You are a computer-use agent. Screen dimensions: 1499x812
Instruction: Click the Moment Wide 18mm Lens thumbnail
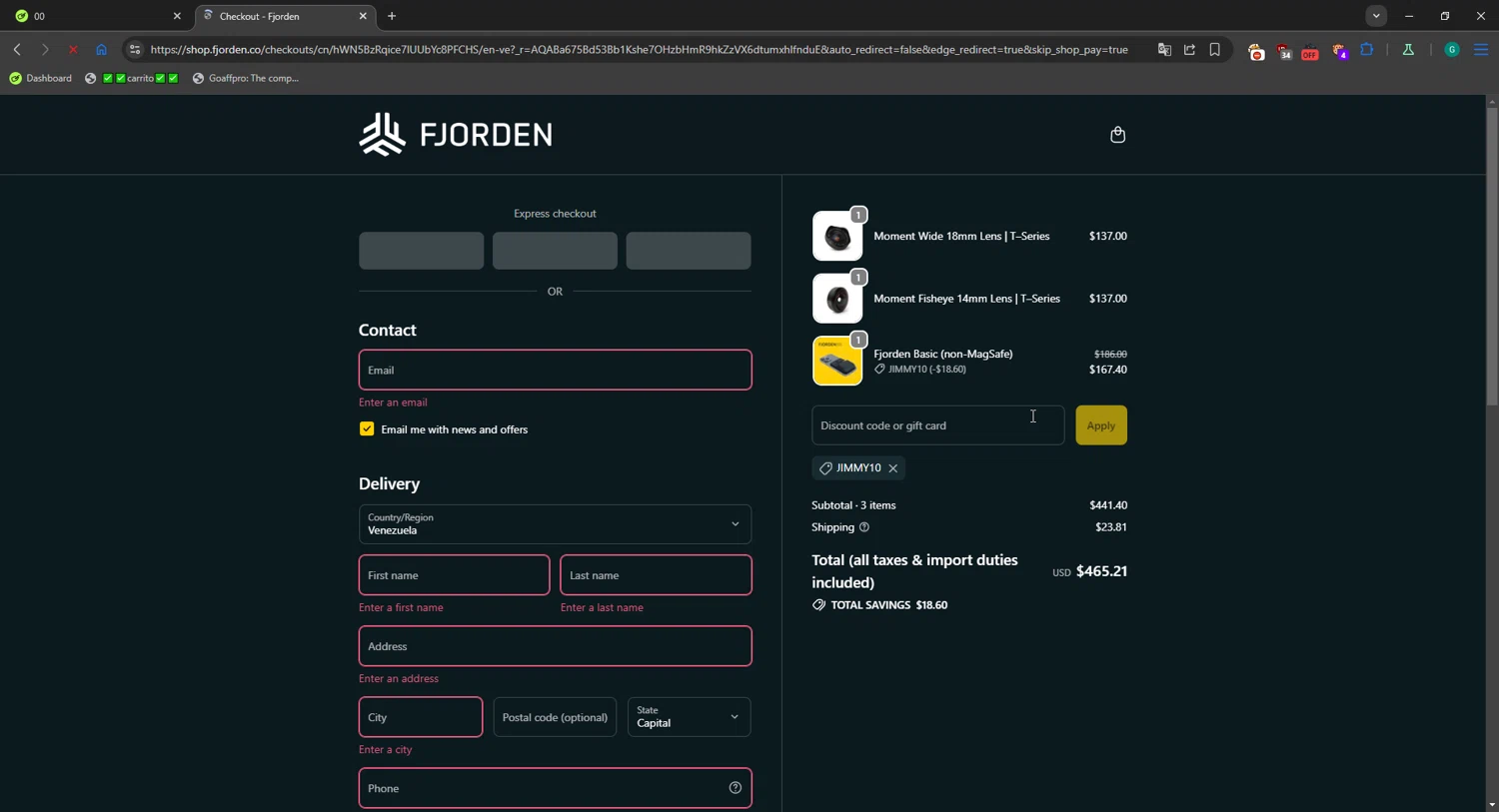(x=837, y=237)
